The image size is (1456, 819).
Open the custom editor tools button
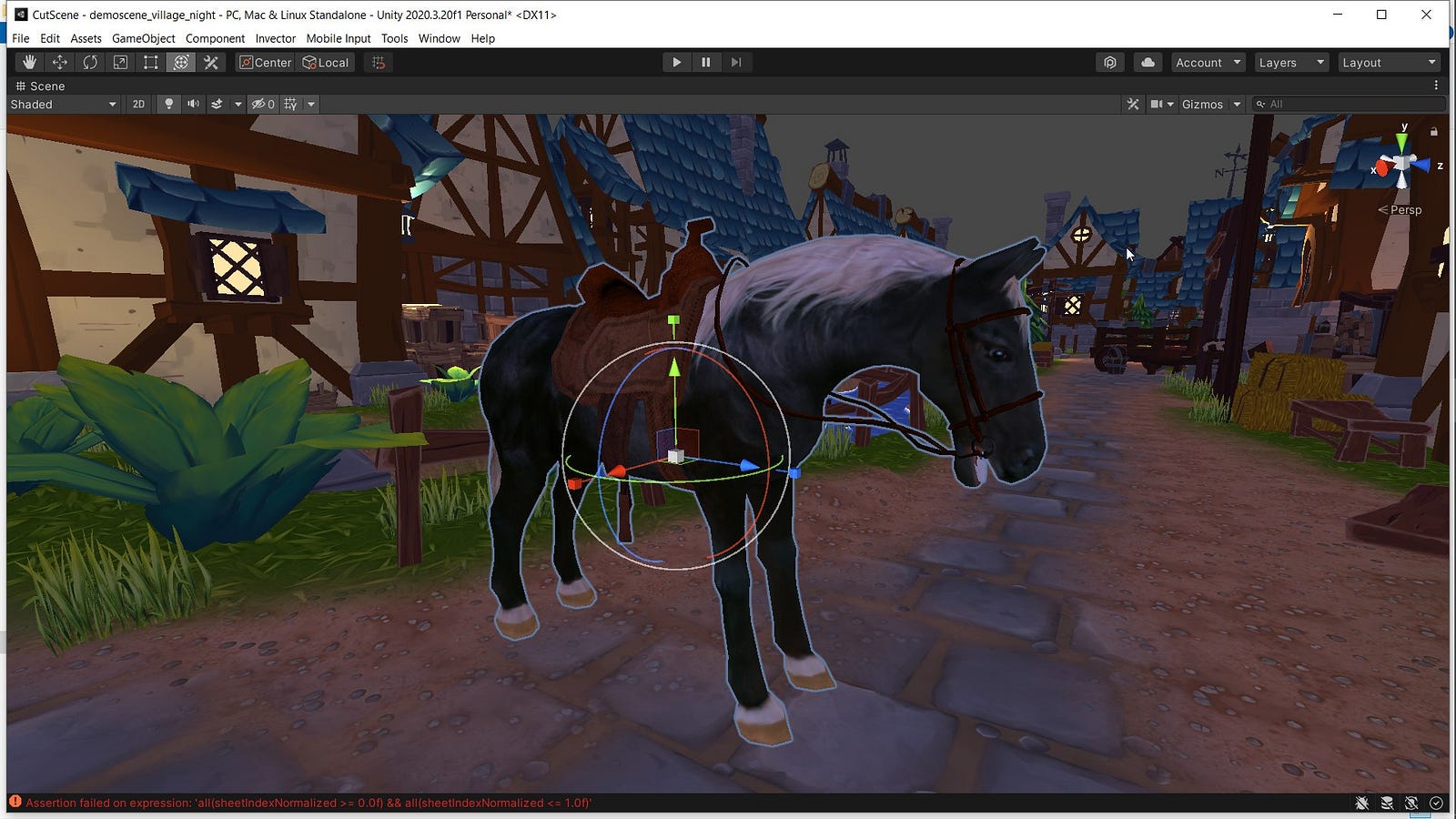tap(211, 62)
